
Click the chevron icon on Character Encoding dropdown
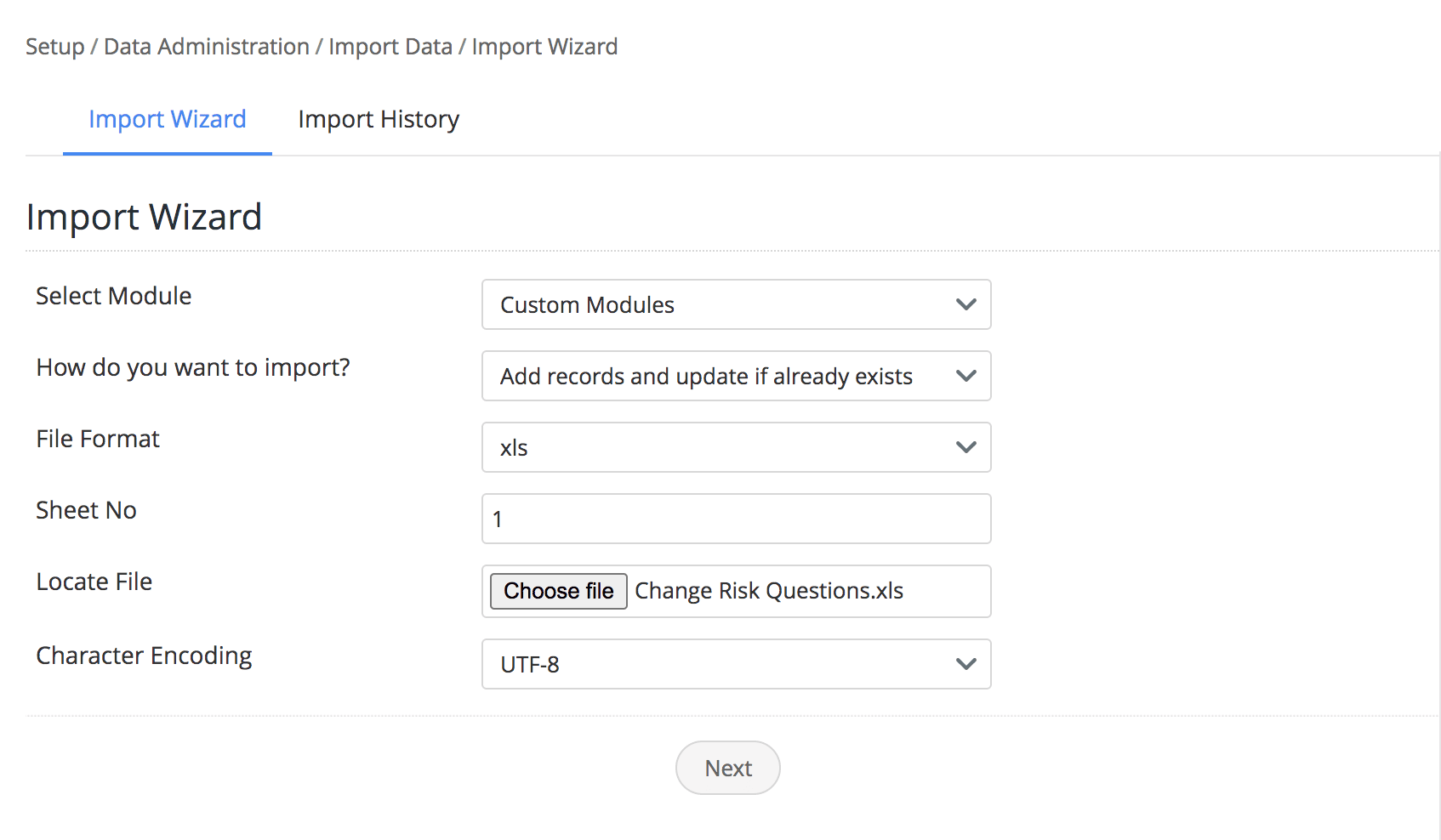pyautogui.click(x=965, y=664)
